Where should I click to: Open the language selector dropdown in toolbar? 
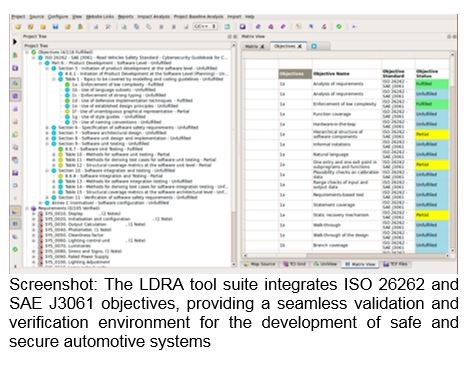pyautogui.click(x=205, y=26)
